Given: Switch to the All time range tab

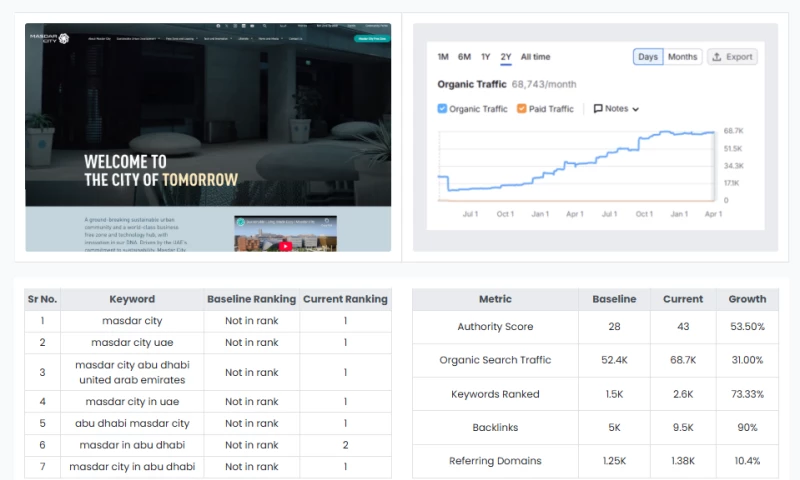Looking at the screenshot, I should click(x=535, y=57).
